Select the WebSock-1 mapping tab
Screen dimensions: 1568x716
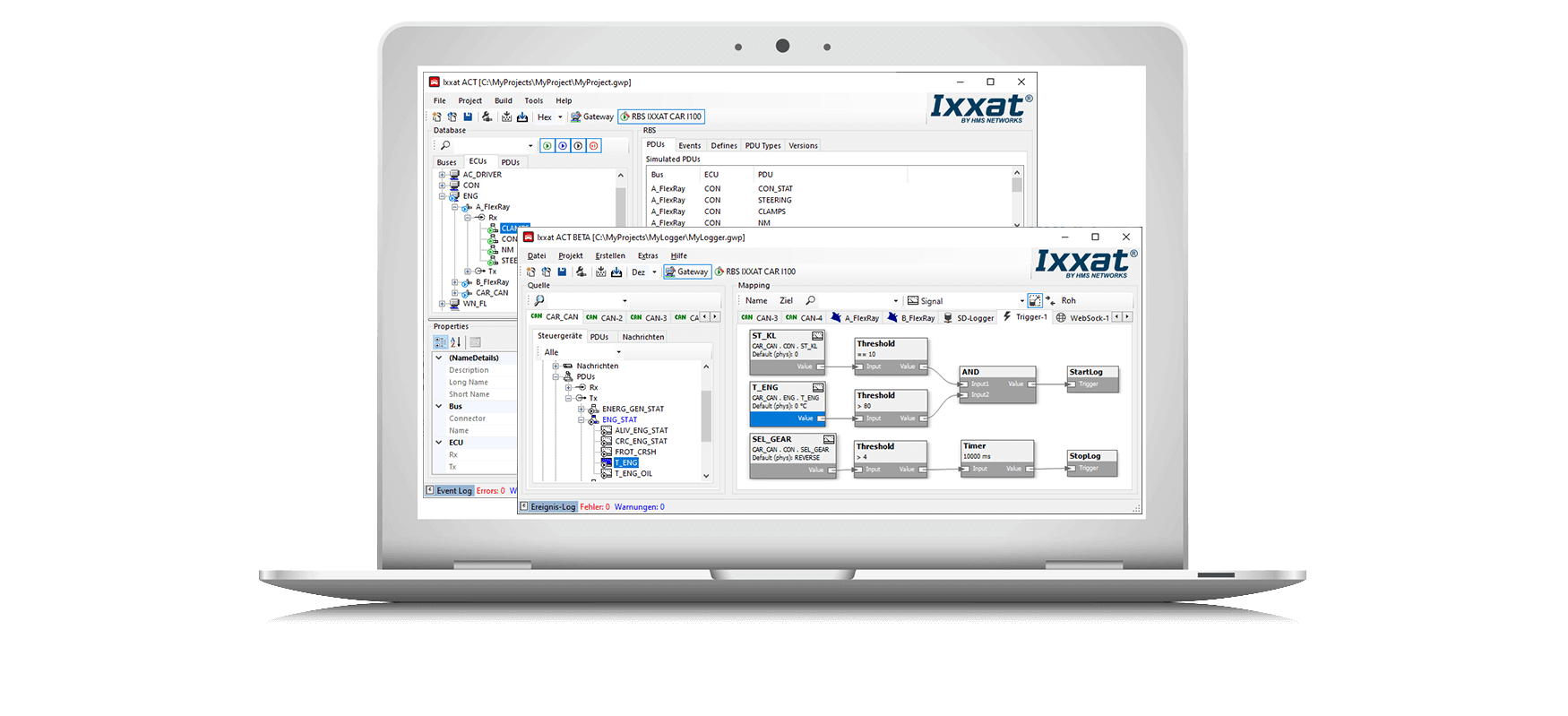[1082, 317]
